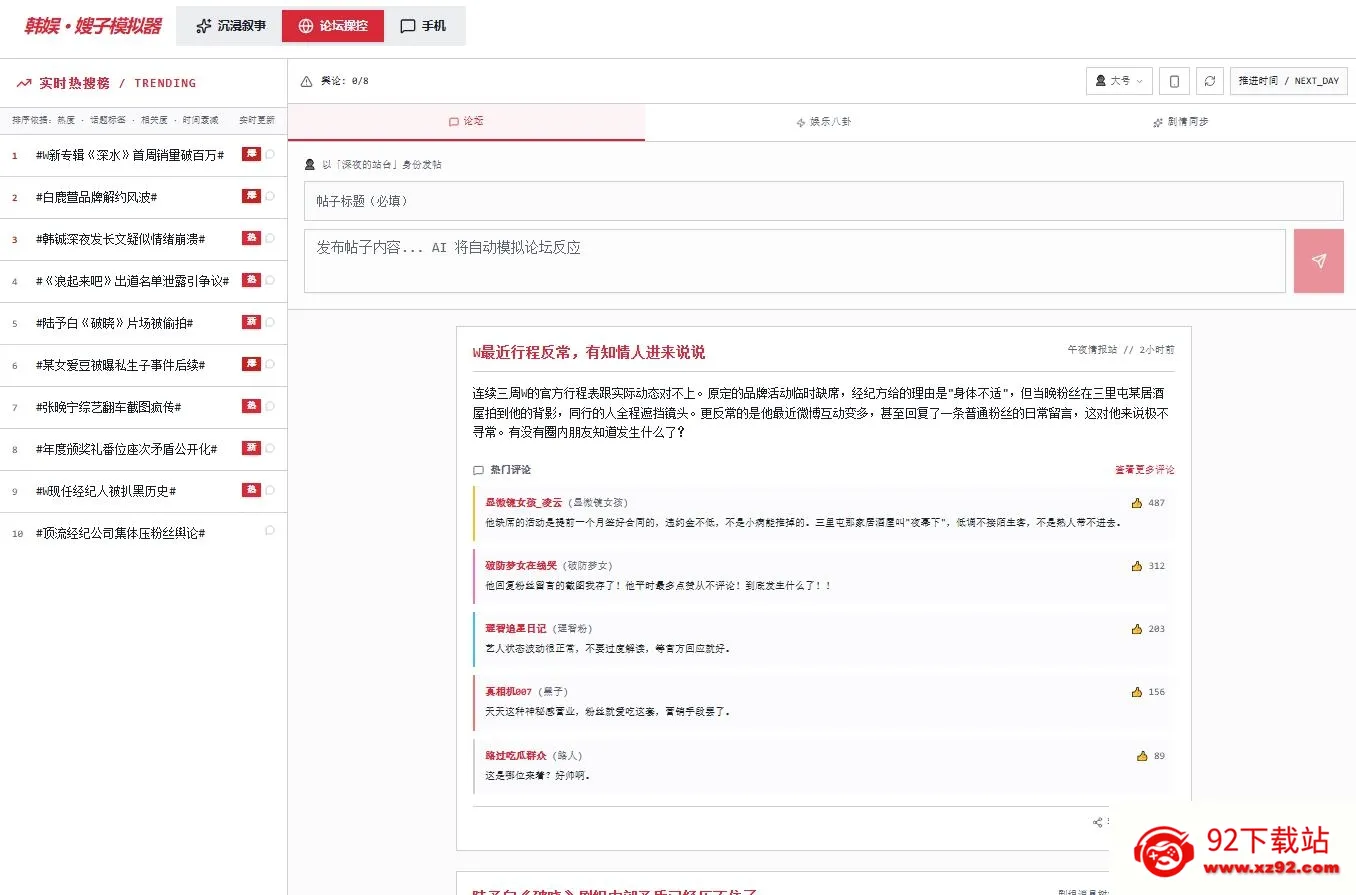Click comment bubble on #W新专辑《深水》 row
The height and width of the screenshot is (895, 1356).
coord(270,154)
